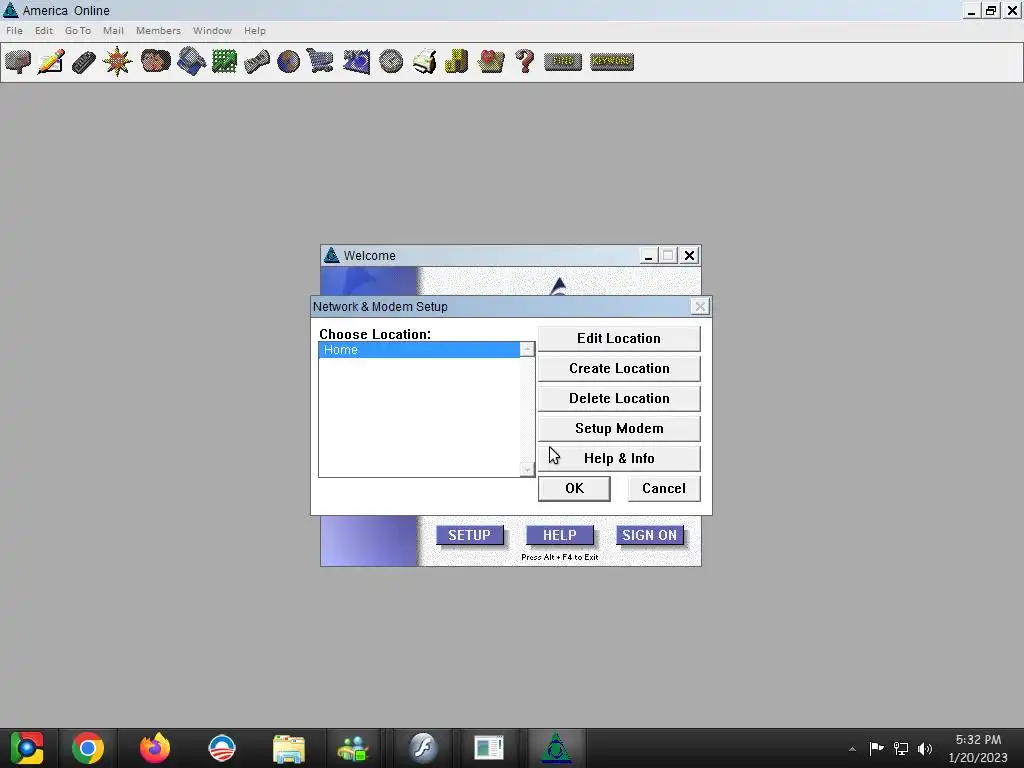Open People Connection faces icon
The height and width of the screenshot is (768, 1024).
click(155, 62)
